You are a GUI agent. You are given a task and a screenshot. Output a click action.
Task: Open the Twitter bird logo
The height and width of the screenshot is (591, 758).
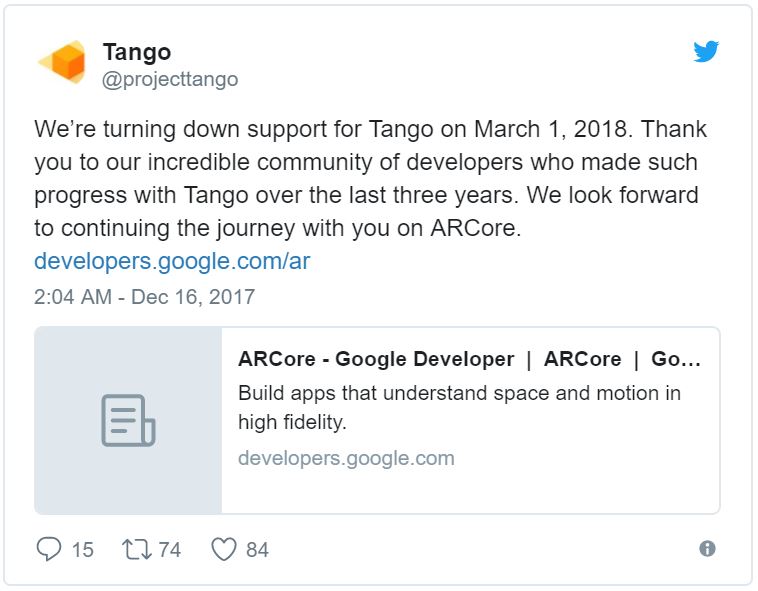click(x=706, y=51)
